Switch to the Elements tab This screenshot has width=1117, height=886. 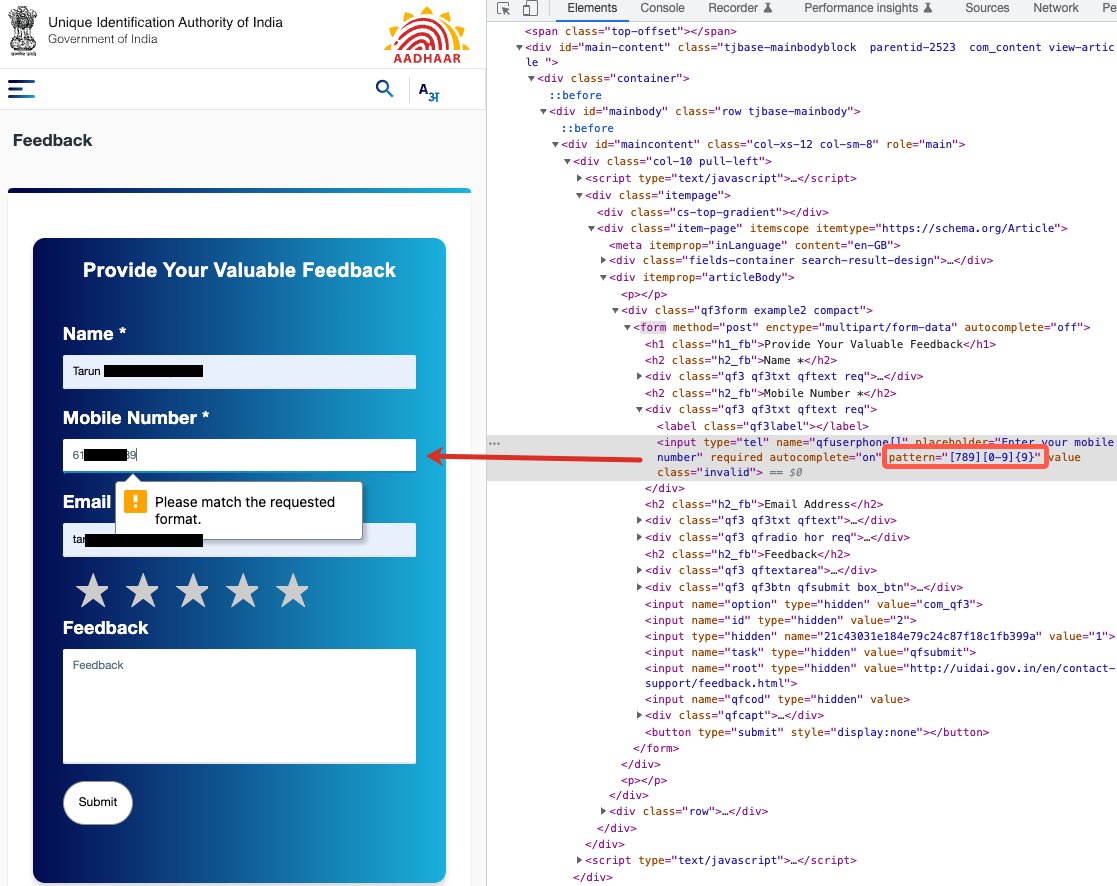pos(592,8)
